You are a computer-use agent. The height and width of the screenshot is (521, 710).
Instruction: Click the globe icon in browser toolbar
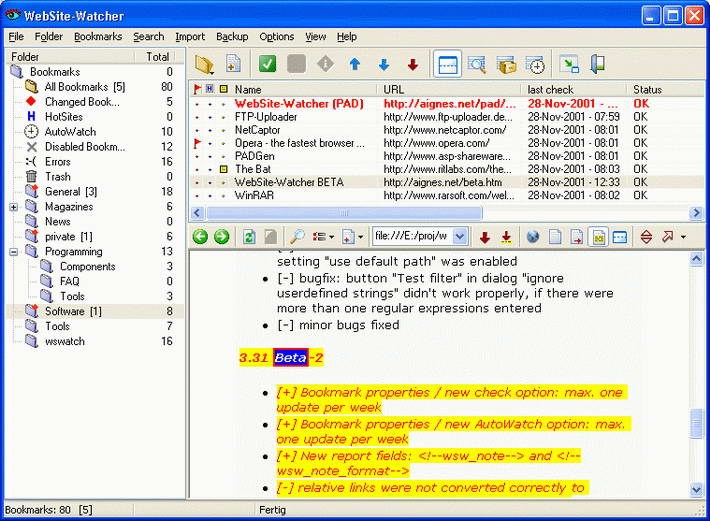(532, 237)
